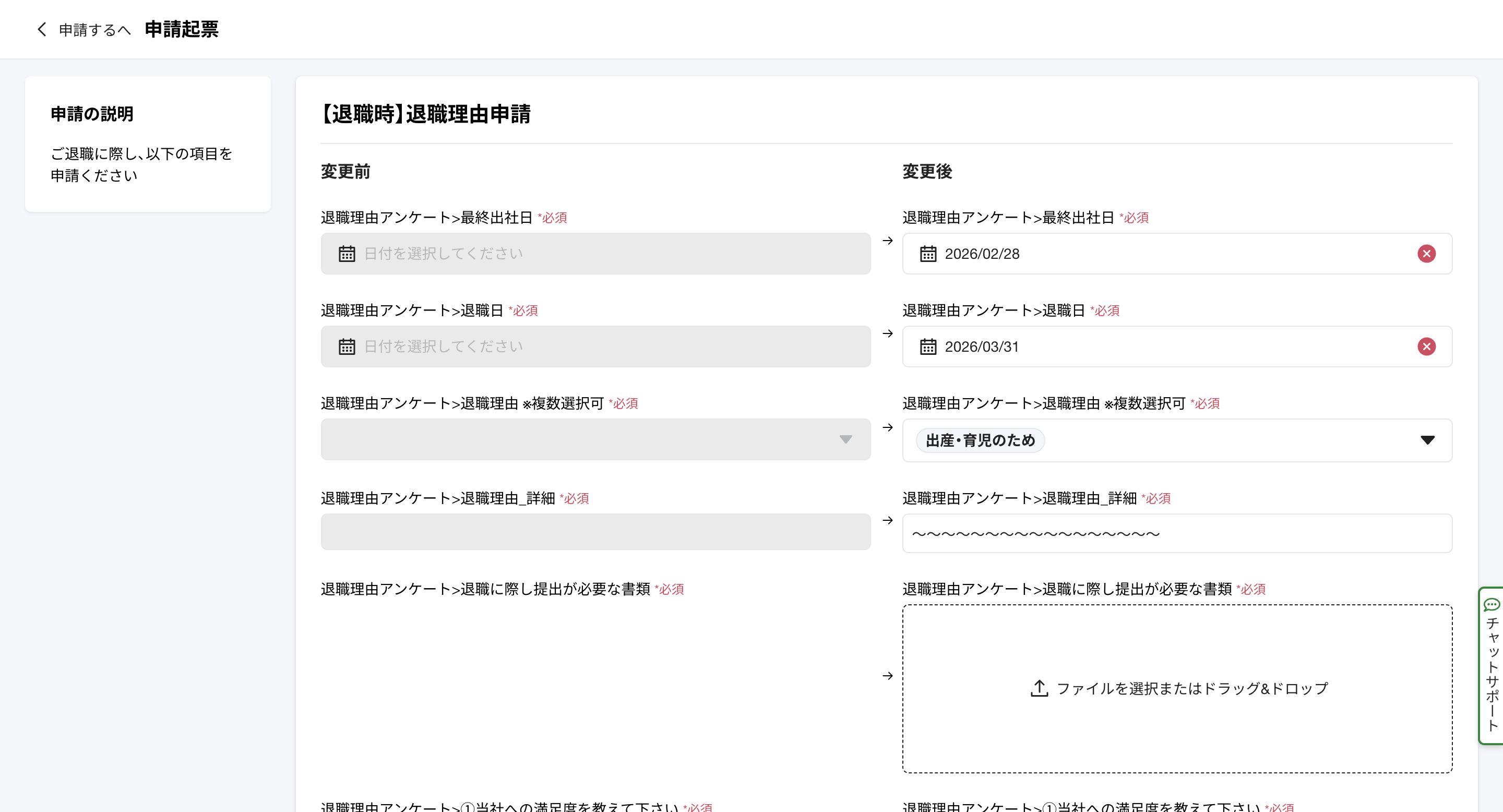Click calendar icon in 変更前 退職日 field

[347, 347]
